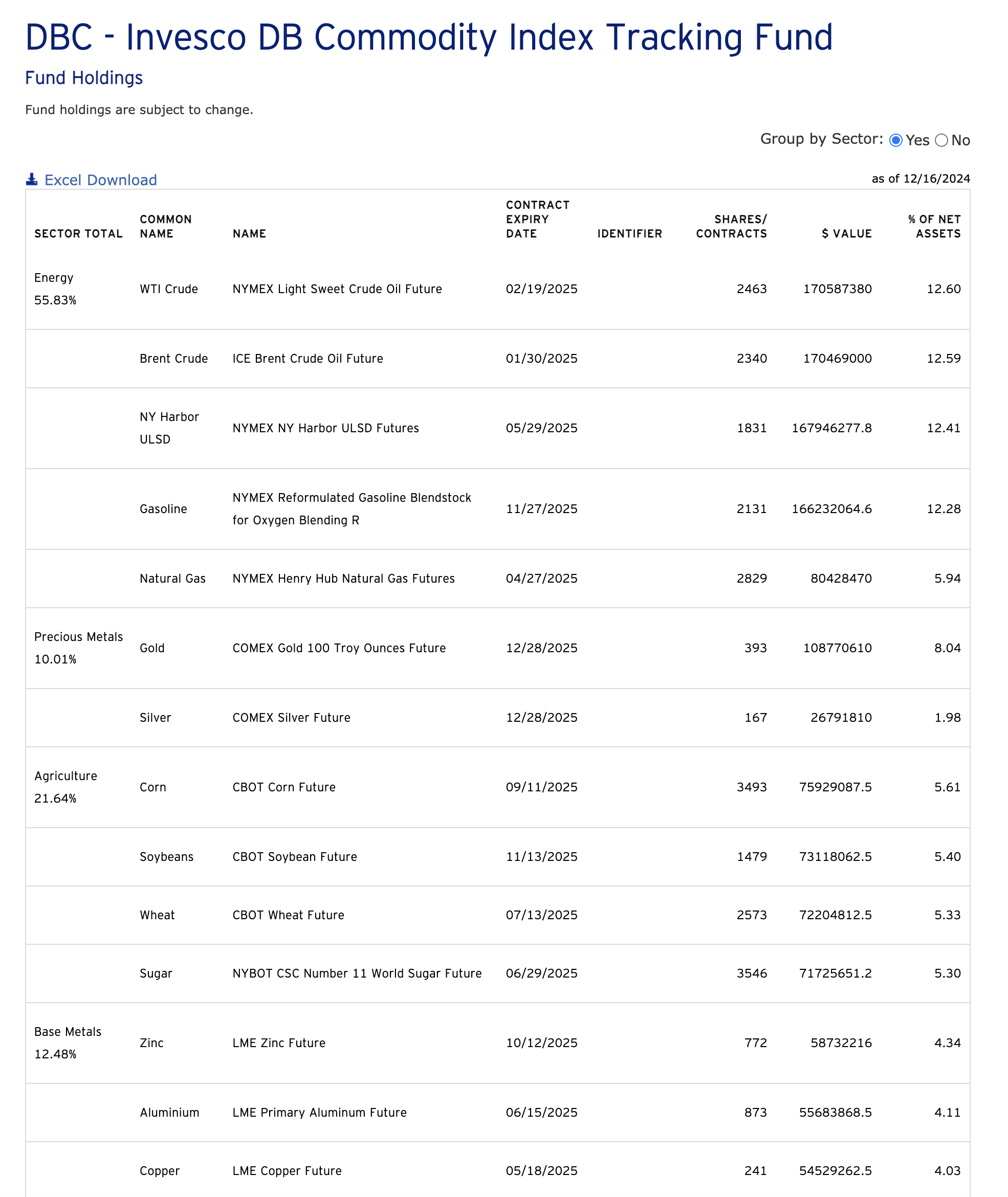The width and height of the screenshot is (1008, 1197).
Task: Sort by the $ VALUE column header
Action: 846,233
